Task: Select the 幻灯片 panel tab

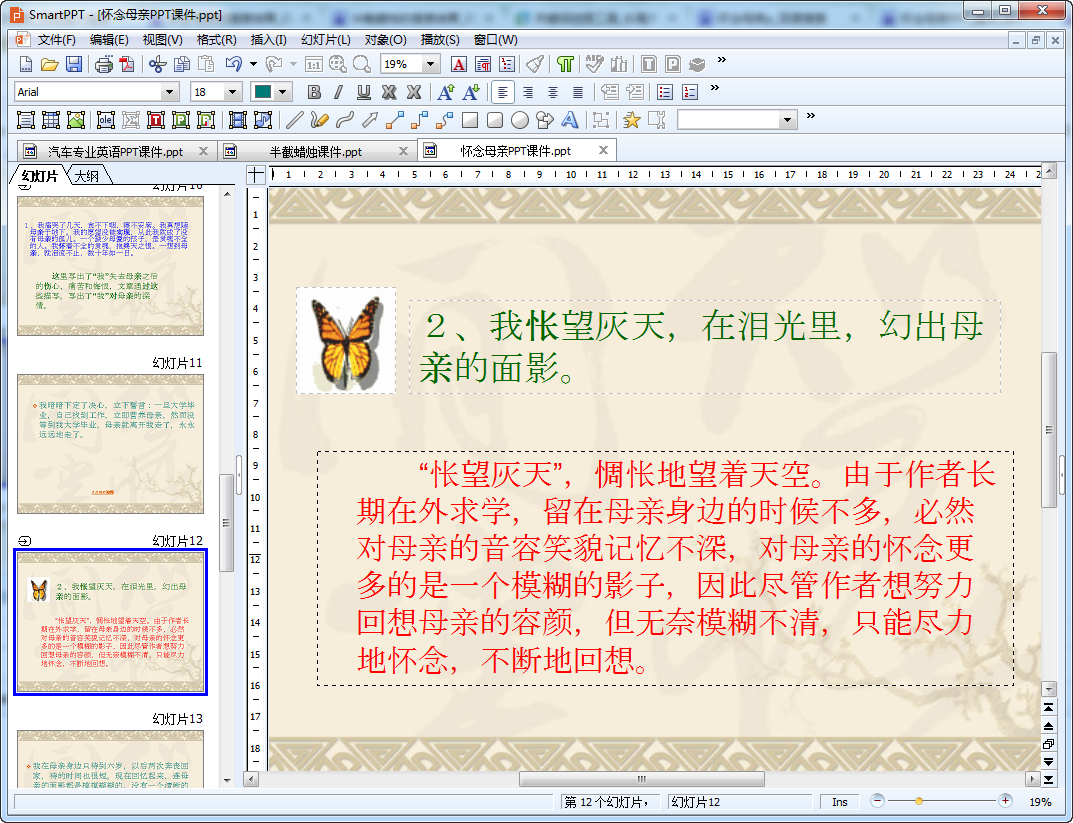Action: point(39,176)
